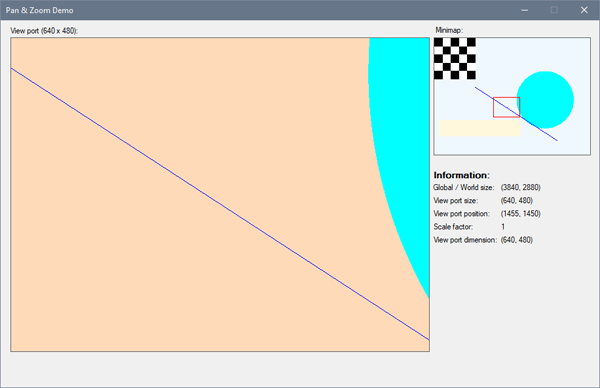
Task: Click the Pan & Zoom Demo title bar
Action: tap(268, 10)
